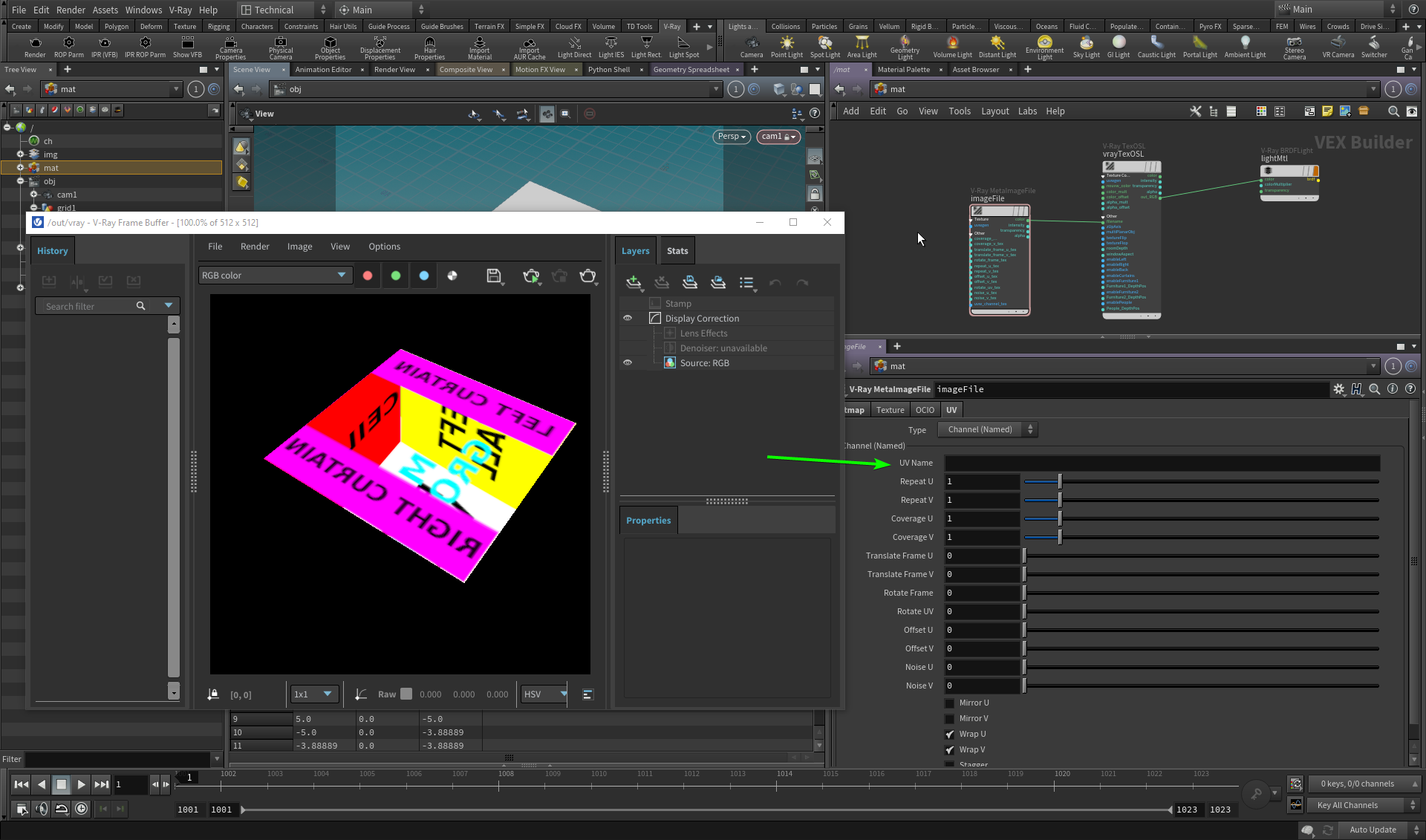Open the V-Ray menu in menu bar
The image size is (1426, 840).
[x=180, y=10]
